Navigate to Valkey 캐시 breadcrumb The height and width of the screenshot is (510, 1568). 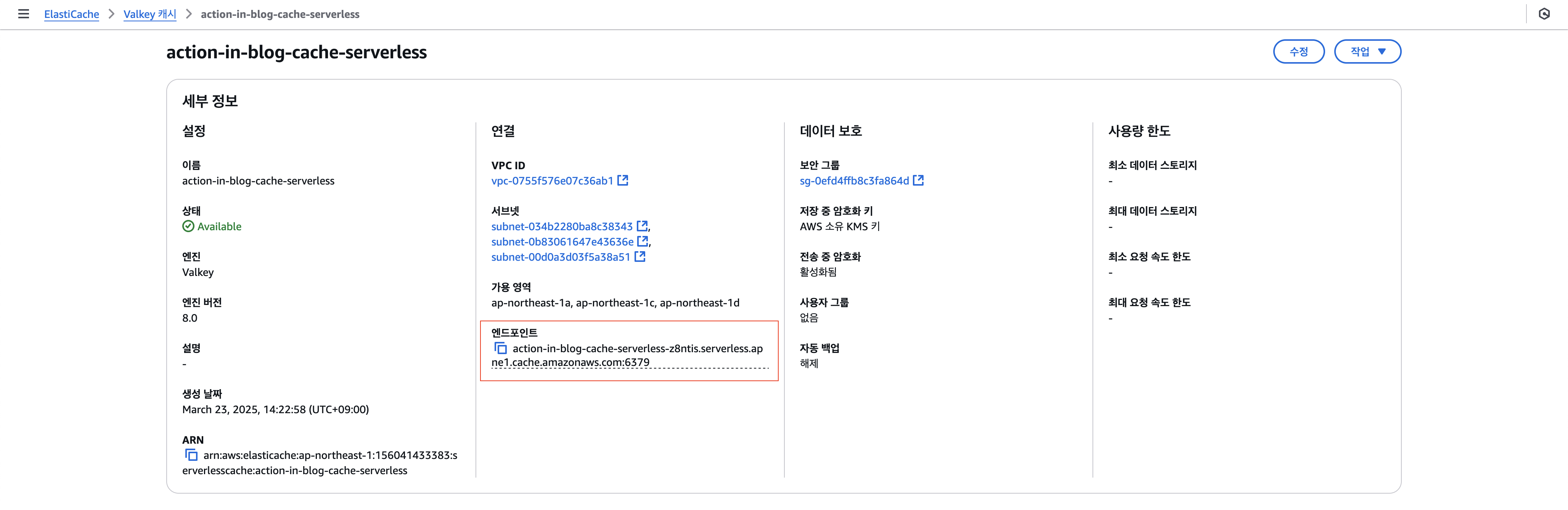150,14
